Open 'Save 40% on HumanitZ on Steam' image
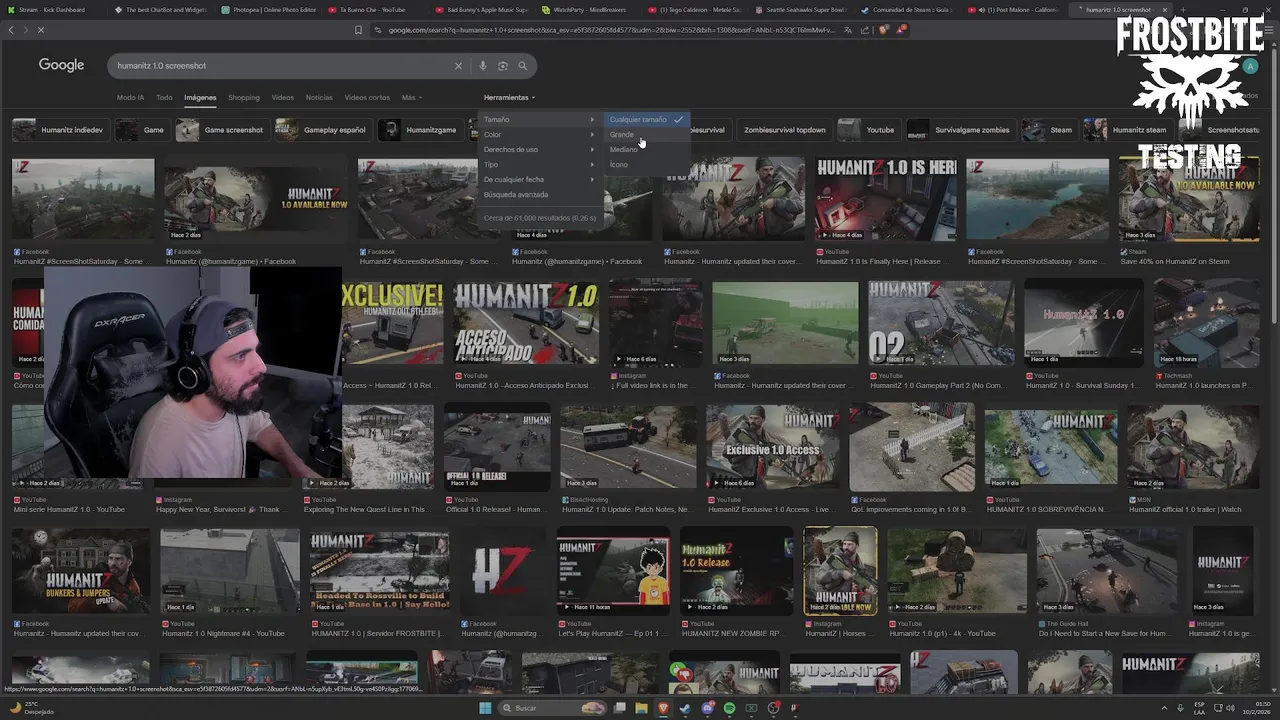The width and height of the screenshot is (1280, 720). pyautogui.click(x=1188, y=198)
